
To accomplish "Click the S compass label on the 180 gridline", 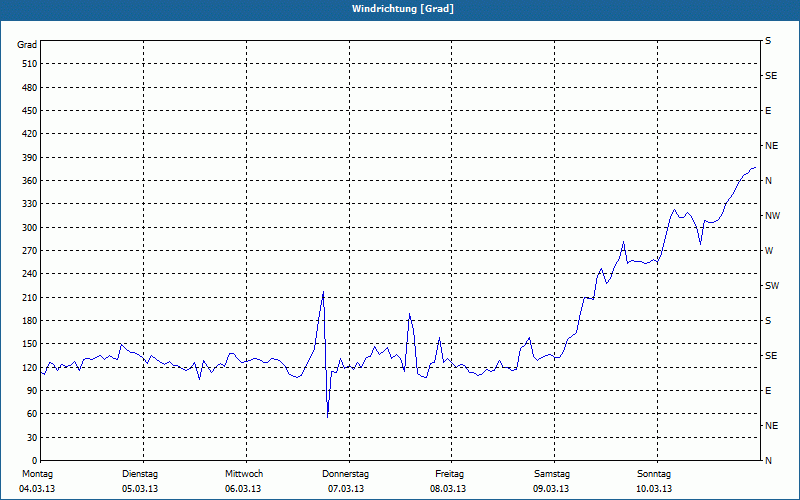I will click(x=768, y=321).
